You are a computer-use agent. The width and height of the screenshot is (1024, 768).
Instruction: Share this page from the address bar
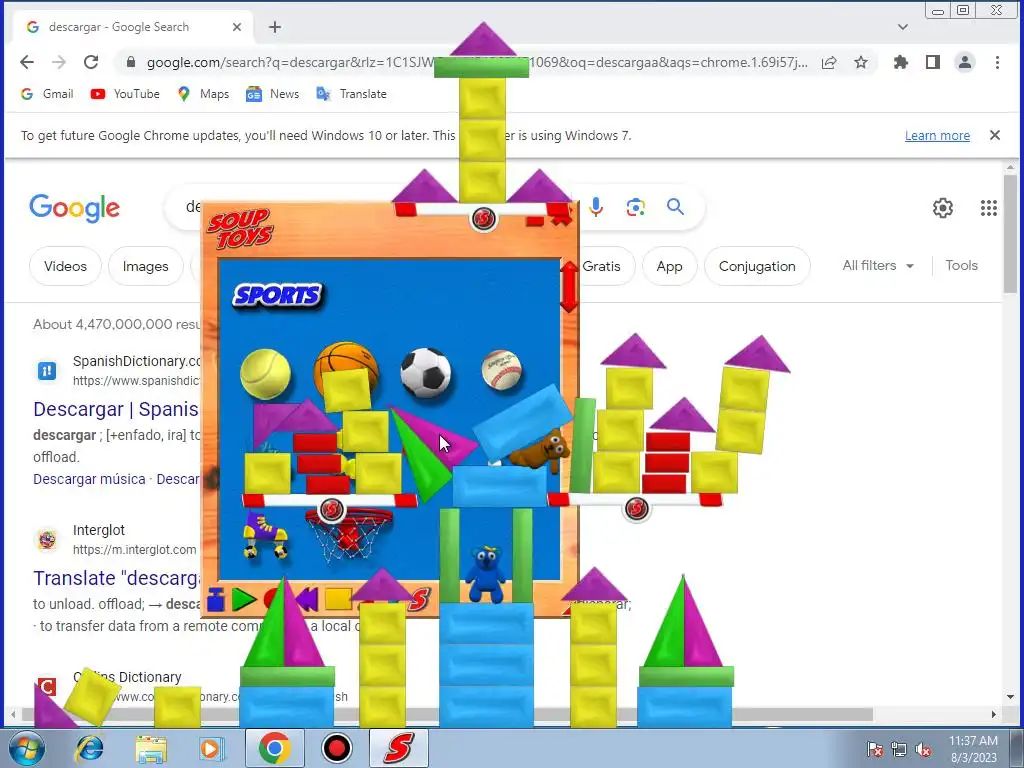829,63
